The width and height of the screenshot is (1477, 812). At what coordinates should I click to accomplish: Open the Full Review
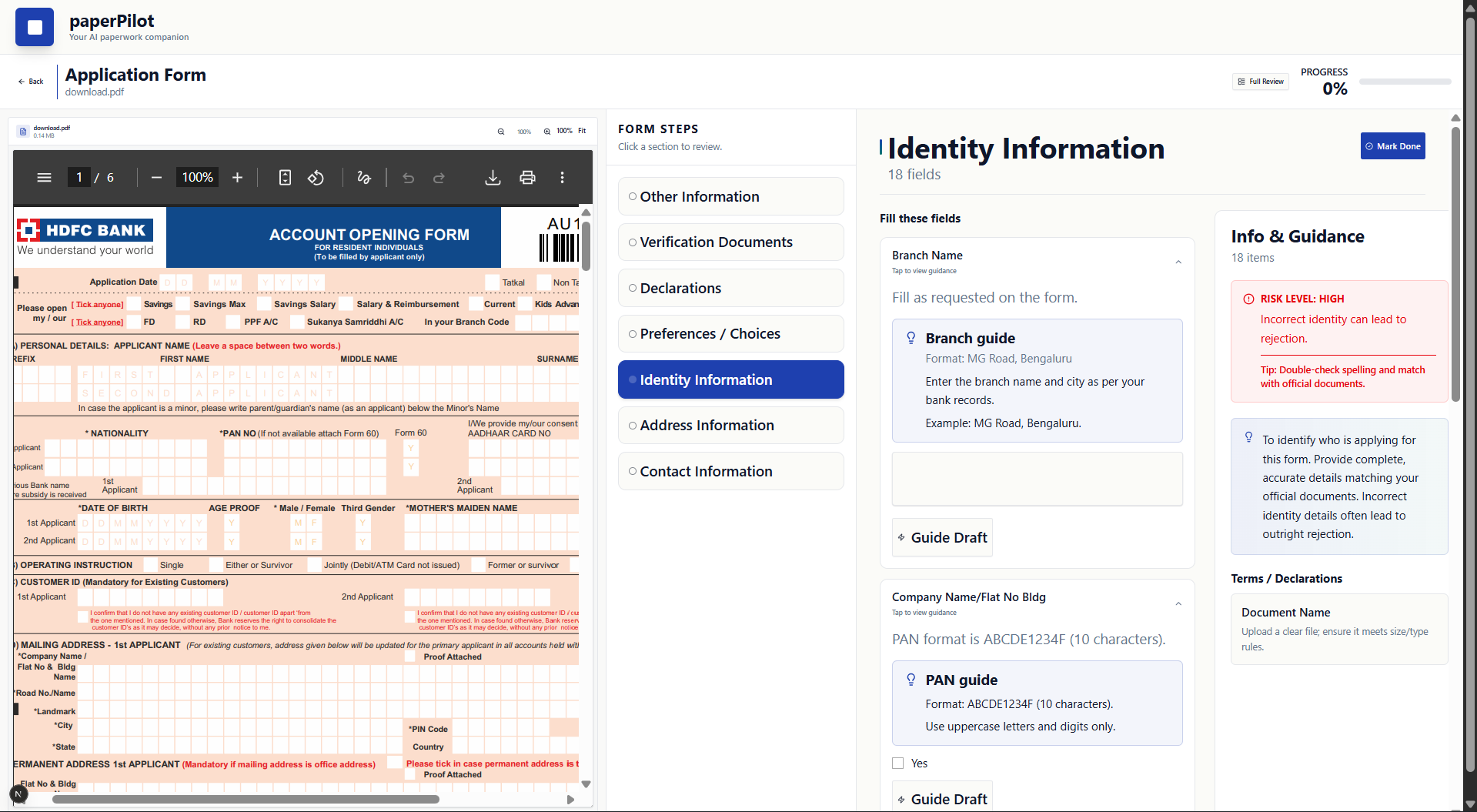click(1260, 82)
